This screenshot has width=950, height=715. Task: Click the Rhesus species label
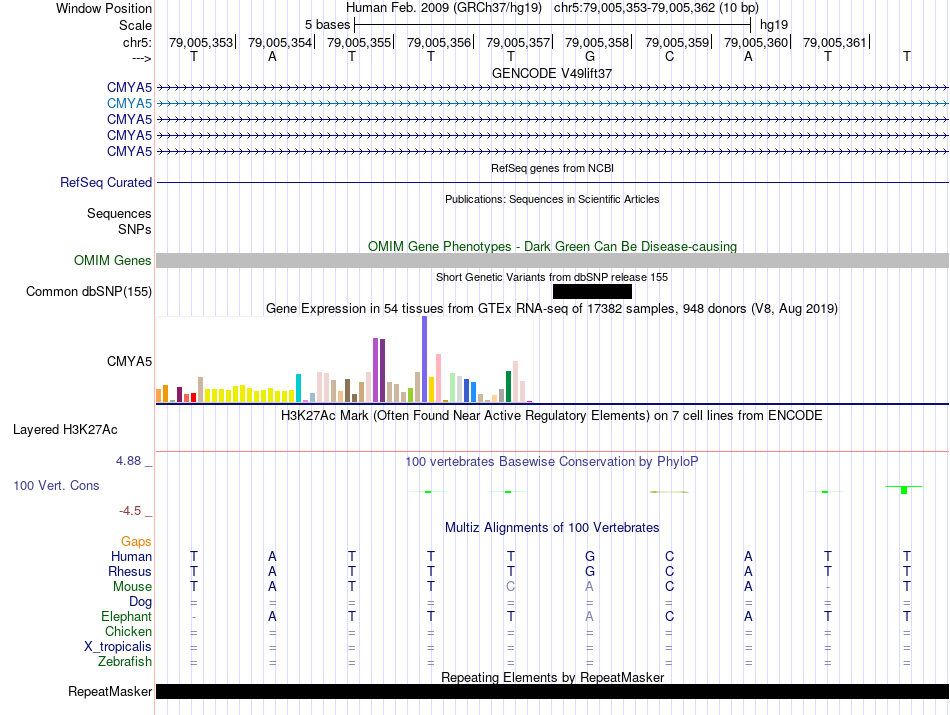129,572
